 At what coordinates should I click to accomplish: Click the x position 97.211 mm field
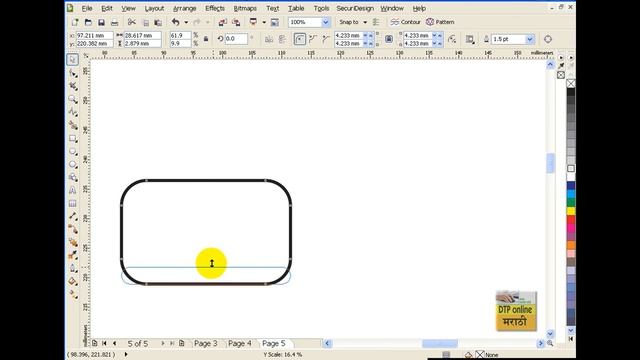pos(95,36)
